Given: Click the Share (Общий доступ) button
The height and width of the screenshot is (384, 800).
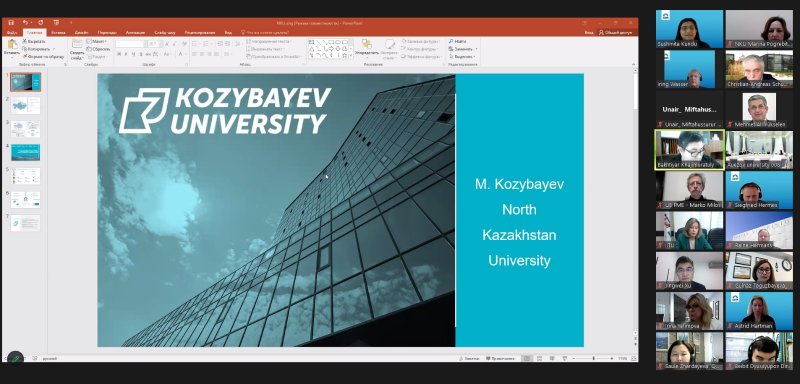Looking at the screenshot, I should [616, 33].
